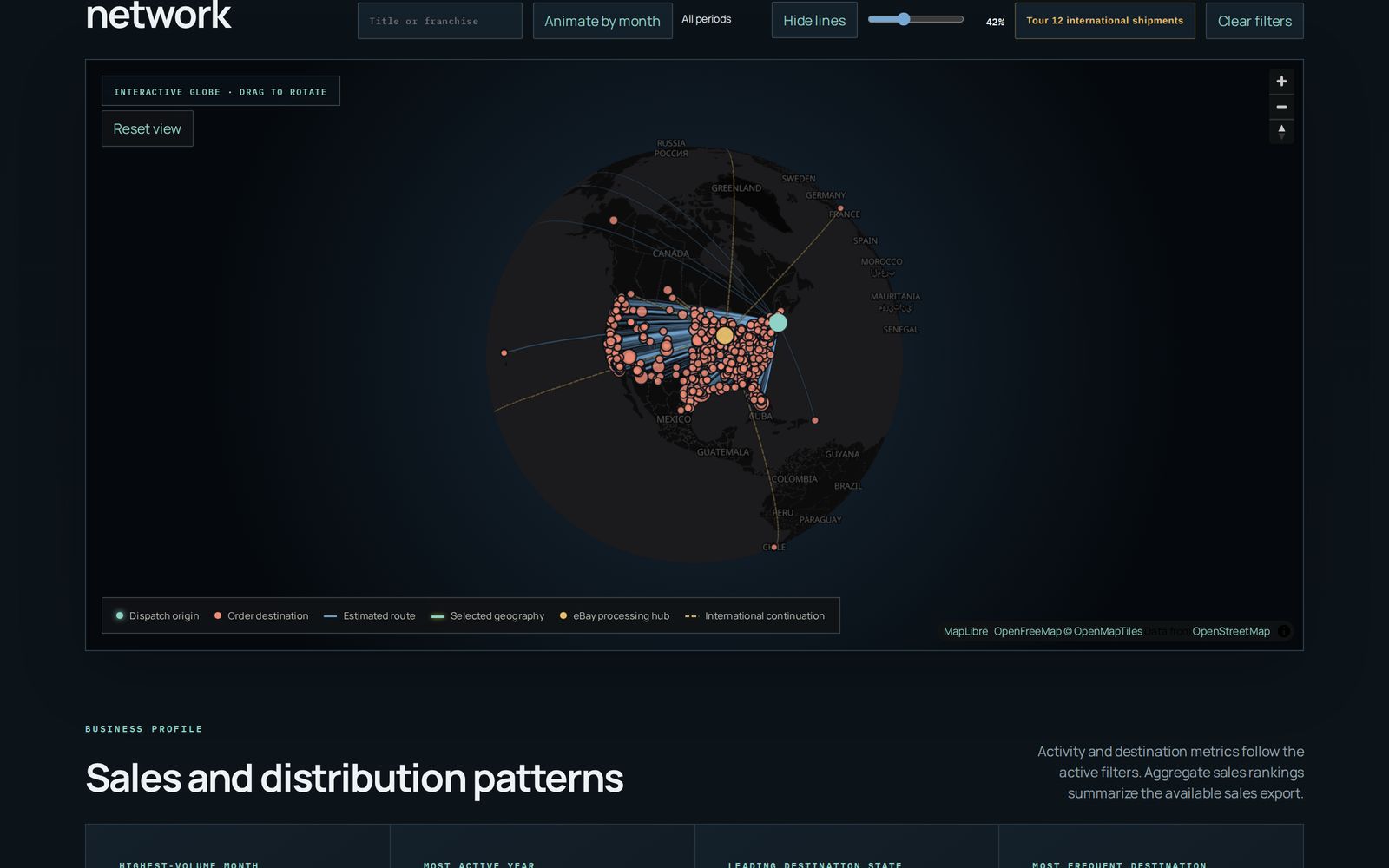The height and width of the screenshot is (868, 1389).
Task: Zoom out with the map minus icon
Action: (x=1281, y=107)
